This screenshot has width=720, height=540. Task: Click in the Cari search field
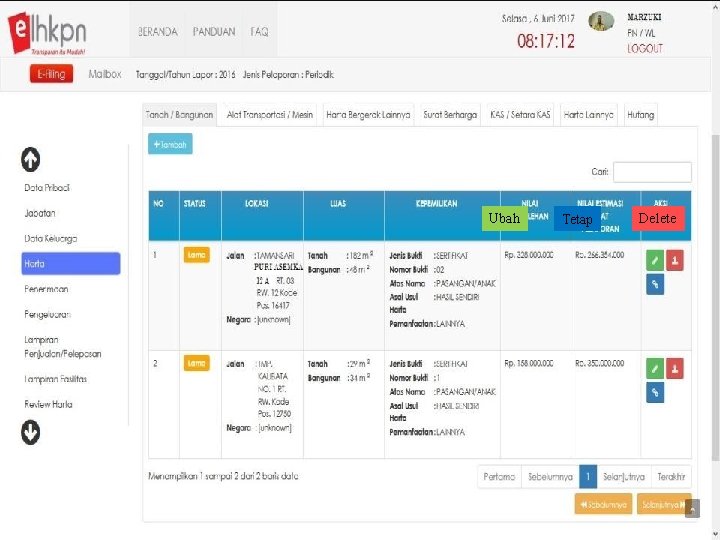[x=652, y=172]
